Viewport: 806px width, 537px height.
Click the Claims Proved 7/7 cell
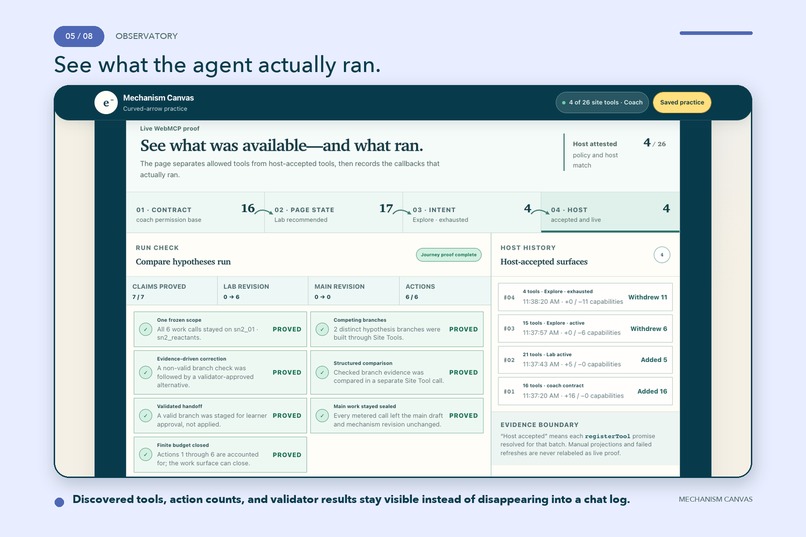pyautogui.click(x=172, y=291)
